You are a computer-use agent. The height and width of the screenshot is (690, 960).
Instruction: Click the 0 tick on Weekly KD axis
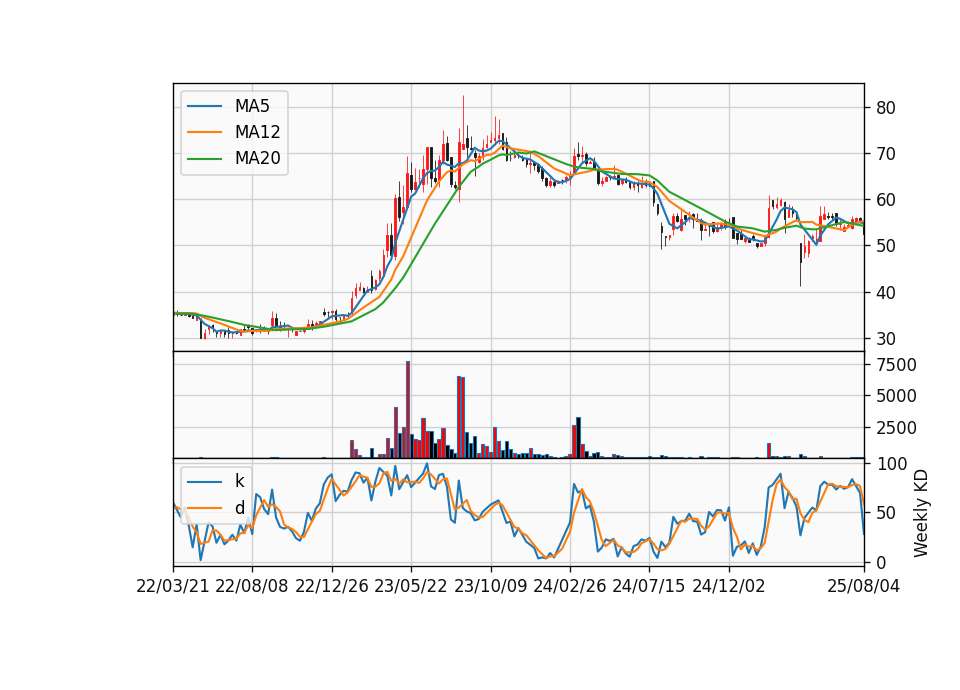[x=881, y=562]
